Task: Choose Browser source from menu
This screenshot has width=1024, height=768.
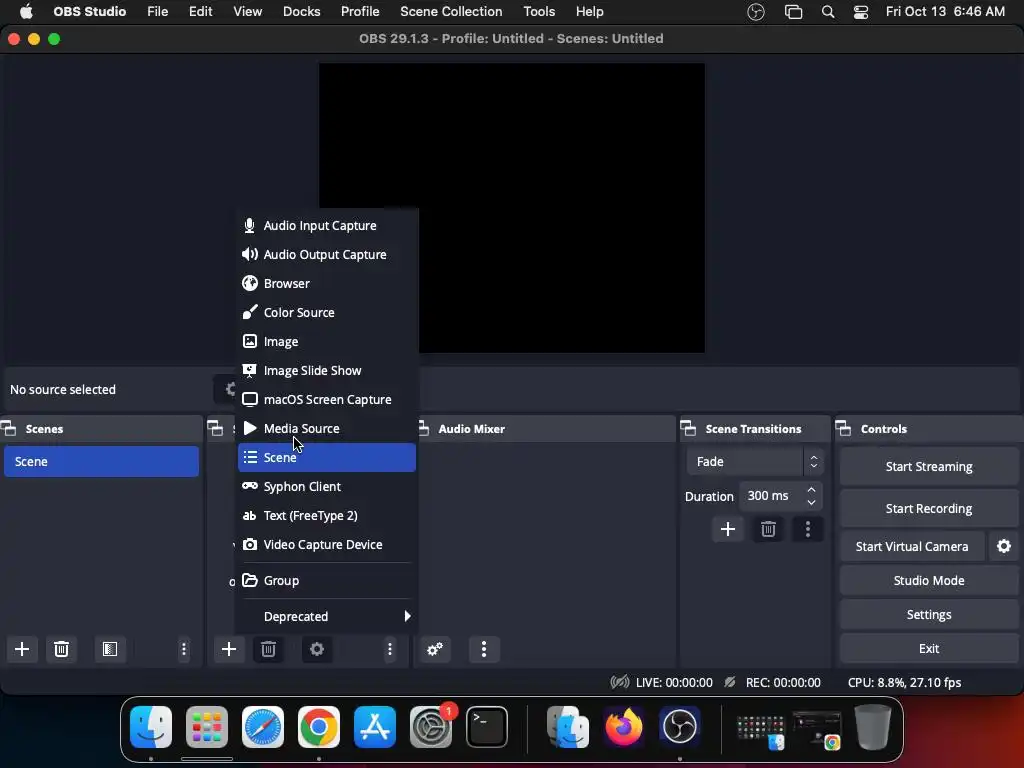Action: tap(327, 283)
